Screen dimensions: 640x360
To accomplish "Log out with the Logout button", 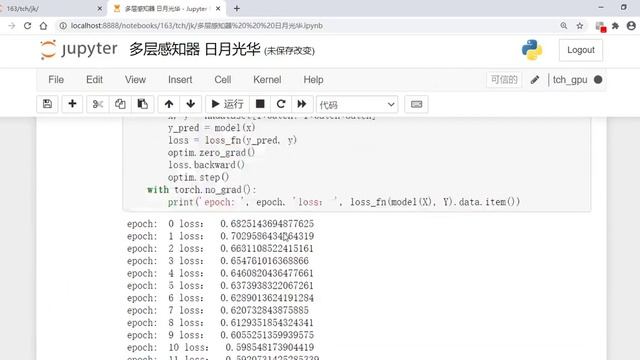I will point(580,50).
